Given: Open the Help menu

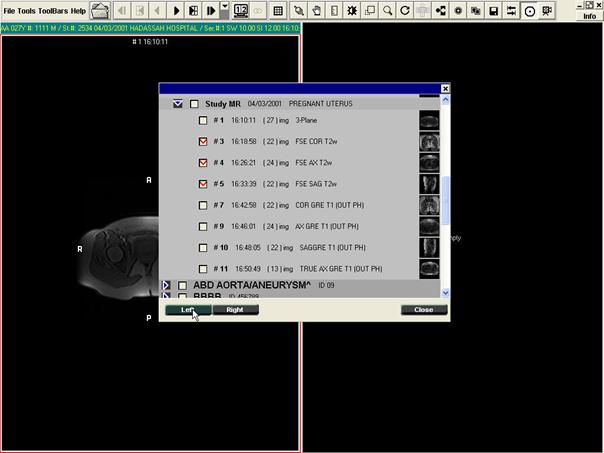Looking at the screenshot, I should [x=78, y=11].
